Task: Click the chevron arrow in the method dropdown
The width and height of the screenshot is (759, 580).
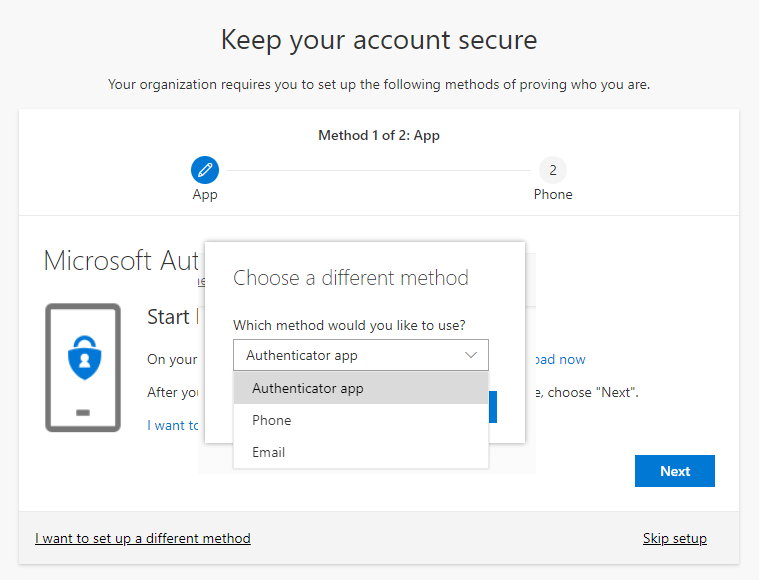Action: [x=472, y=355]
